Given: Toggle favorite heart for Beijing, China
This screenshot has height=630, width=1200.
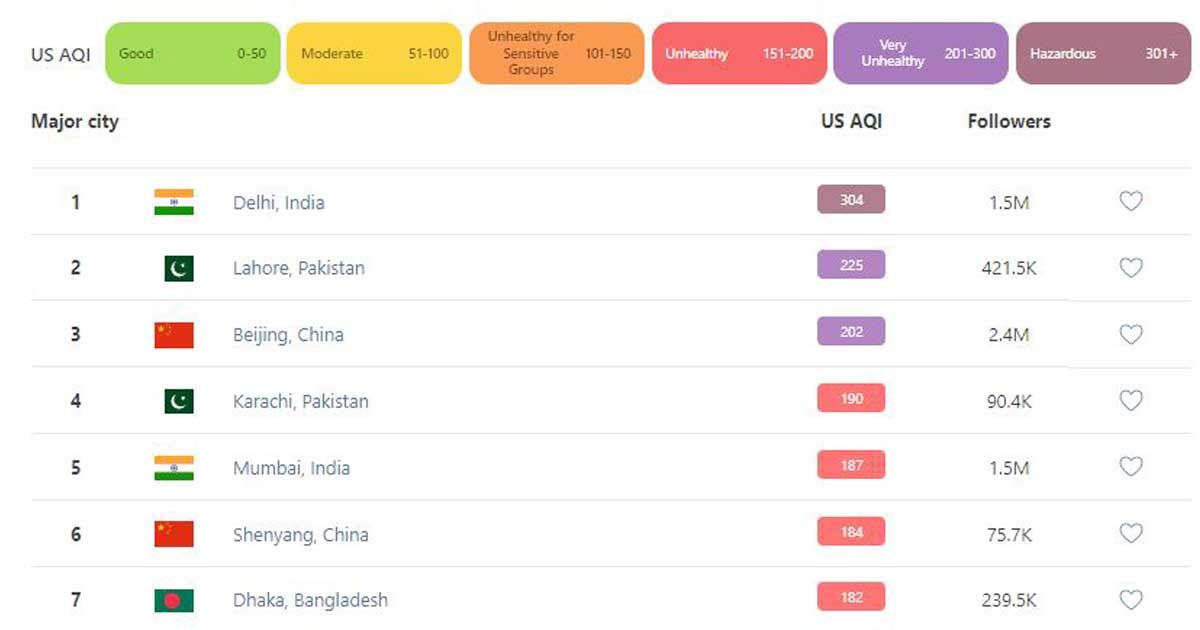Looking at the screenshot, I should coord(1130,334).
